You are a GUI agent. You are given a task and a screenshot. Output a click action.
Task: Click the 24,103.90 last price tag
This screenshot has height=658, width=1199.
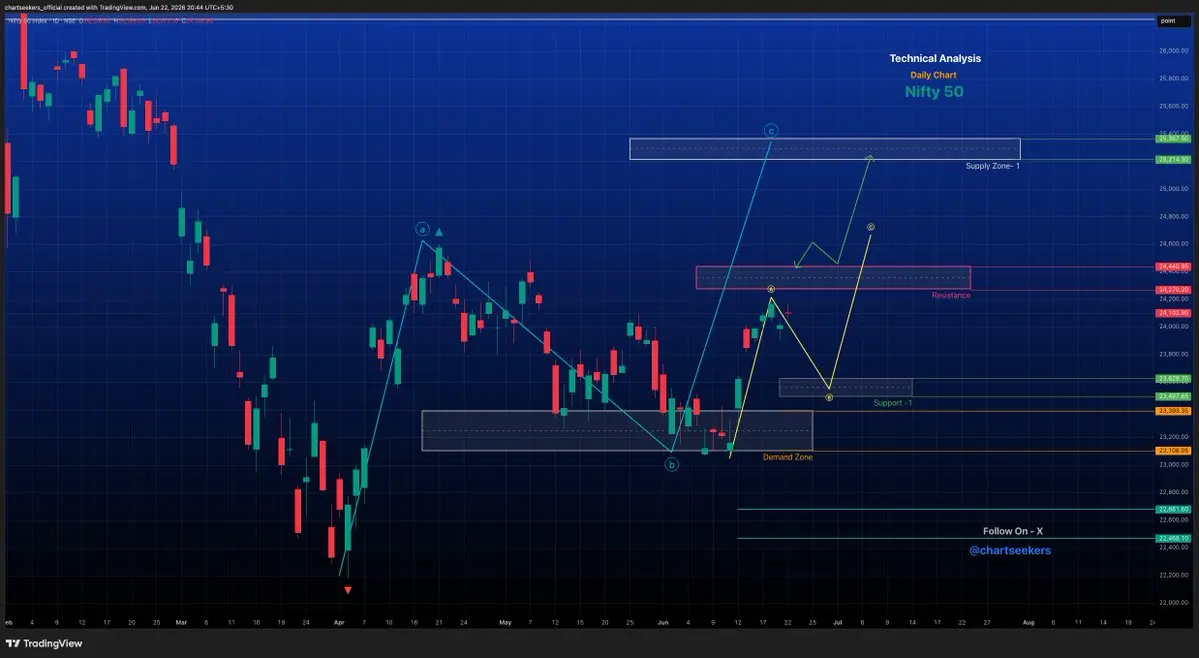click(1174, 313)
